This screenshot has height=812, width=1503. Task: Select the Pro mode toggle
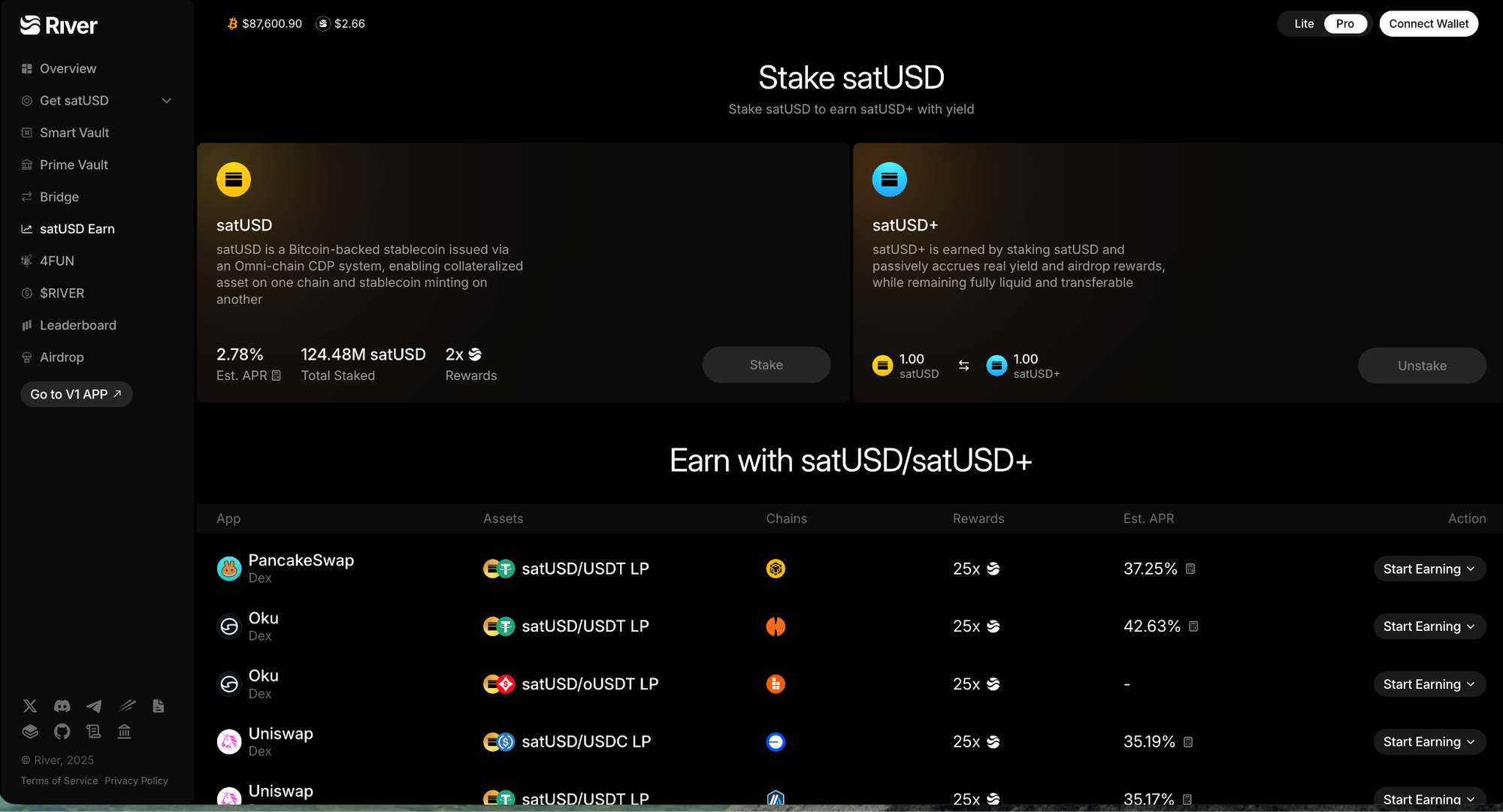pyautogui.click(x=1344, y=24)
